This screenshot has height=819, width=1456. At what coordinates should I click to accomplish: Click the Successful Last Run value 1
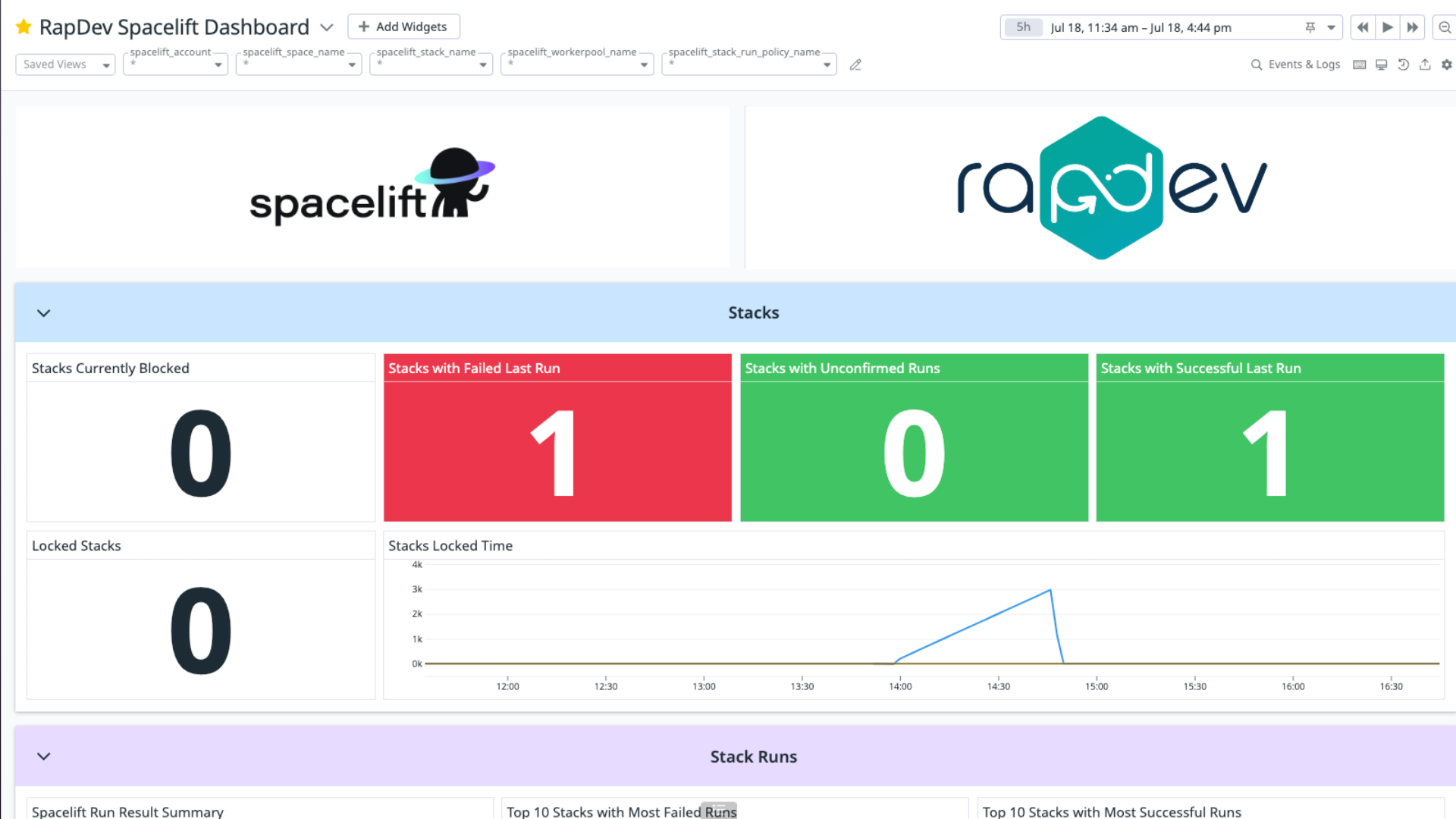click(1266, 453)
